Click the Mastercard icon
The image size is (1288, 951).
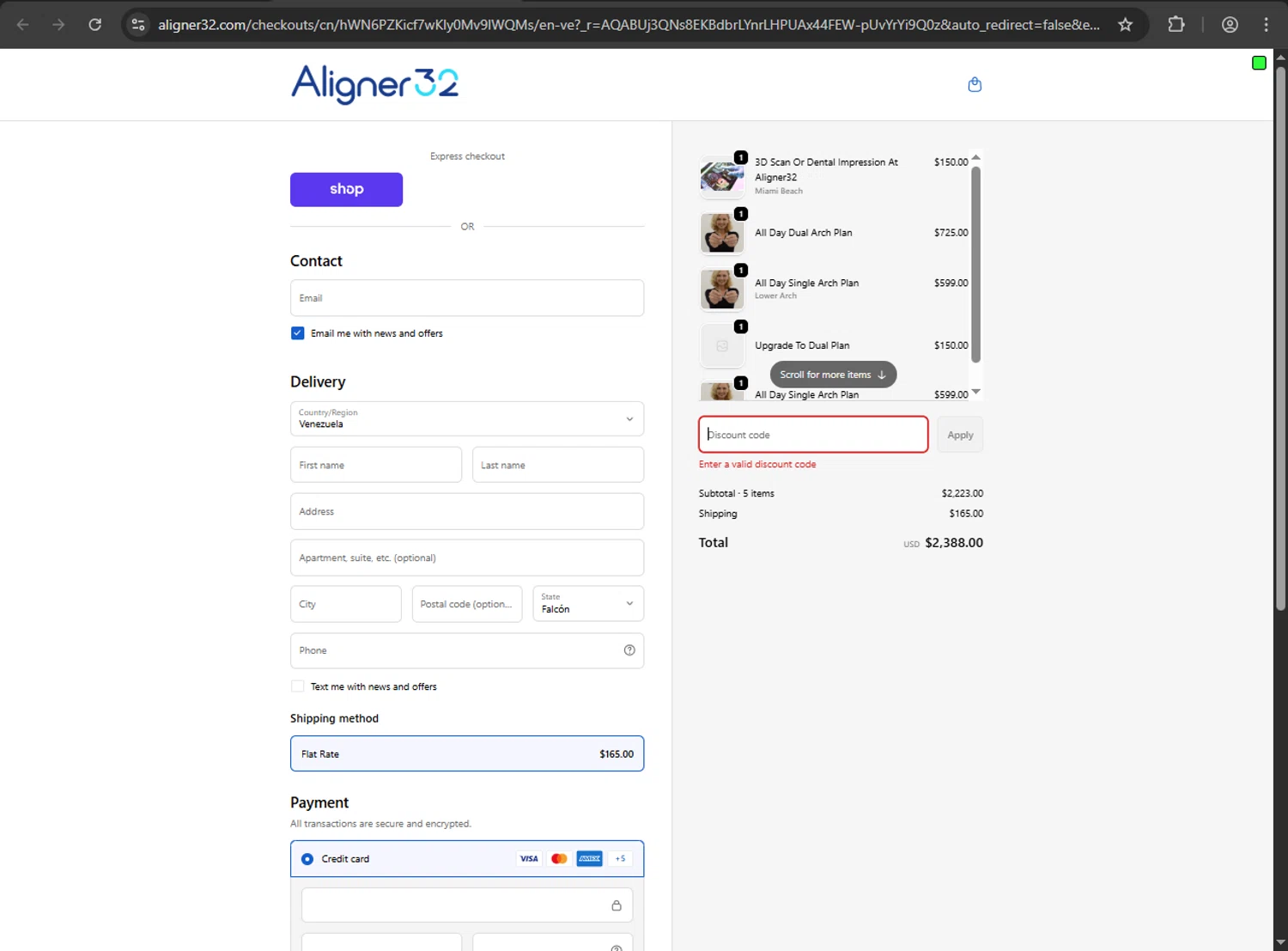point(559,858)
